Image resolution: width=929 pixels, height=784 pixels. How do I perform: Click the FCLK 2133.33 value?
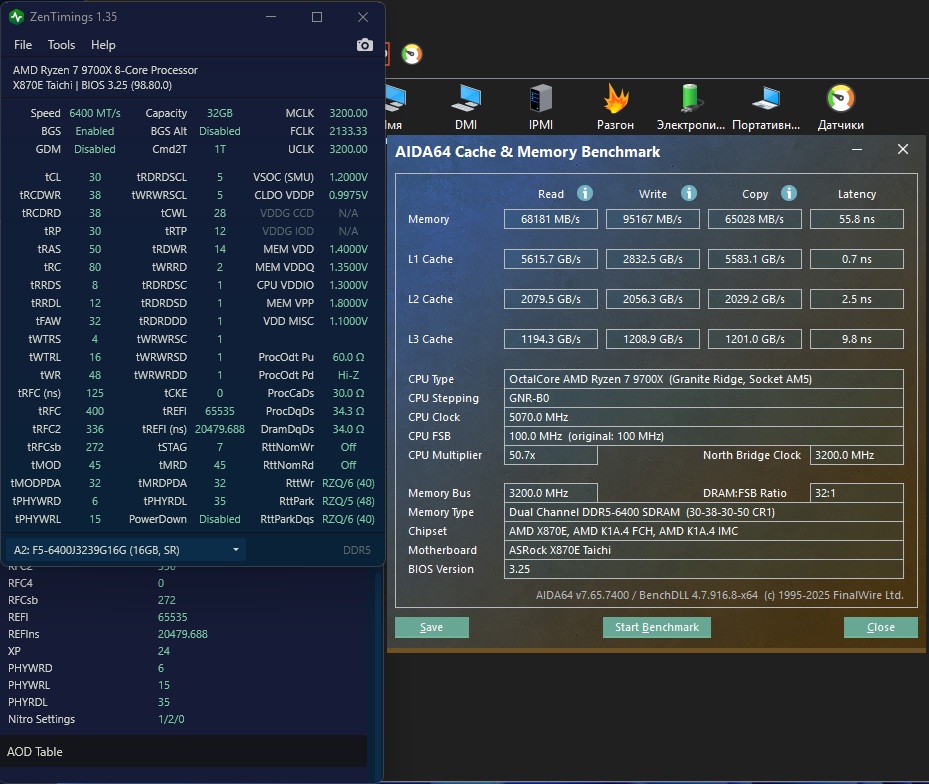(x=348, y=131)
